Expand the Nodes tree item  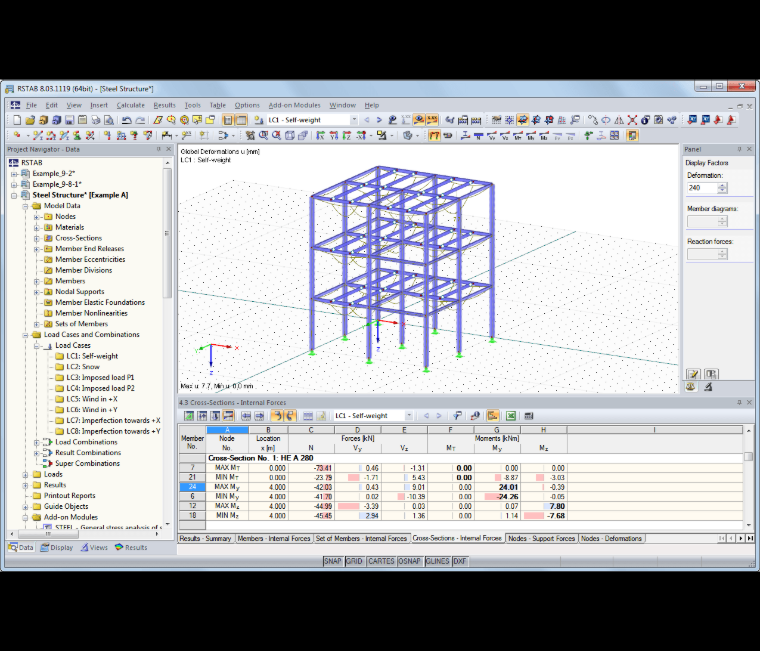36,217
